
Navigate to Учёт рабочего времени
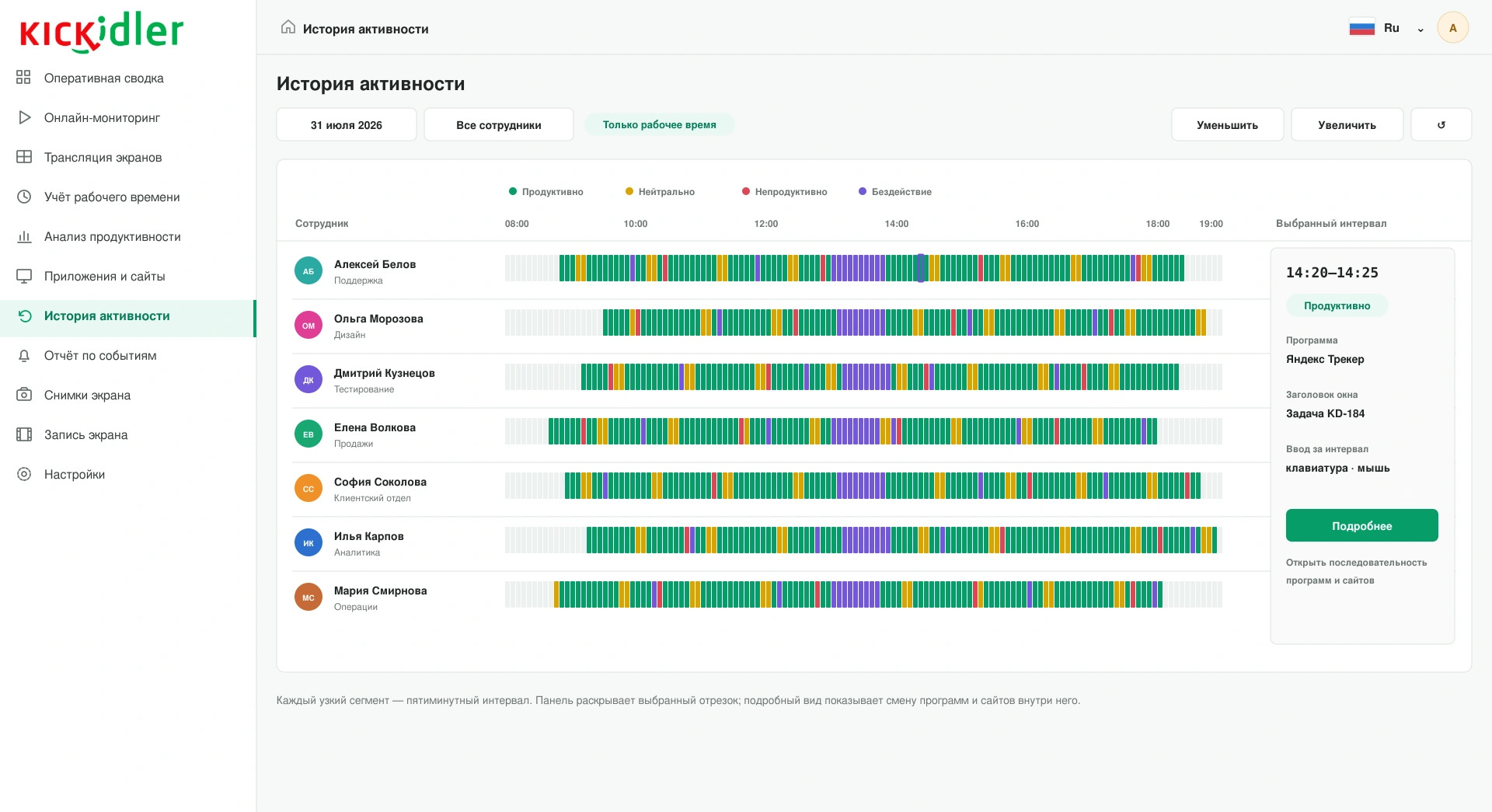tap(128, 197)
